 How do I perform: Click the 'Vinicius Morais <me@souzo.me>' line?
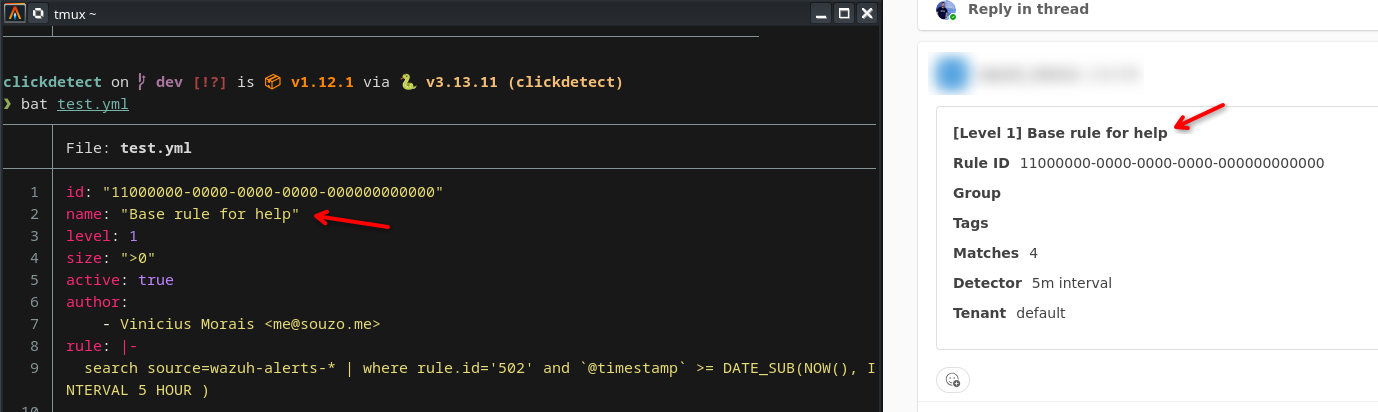(x=241, y=324)
